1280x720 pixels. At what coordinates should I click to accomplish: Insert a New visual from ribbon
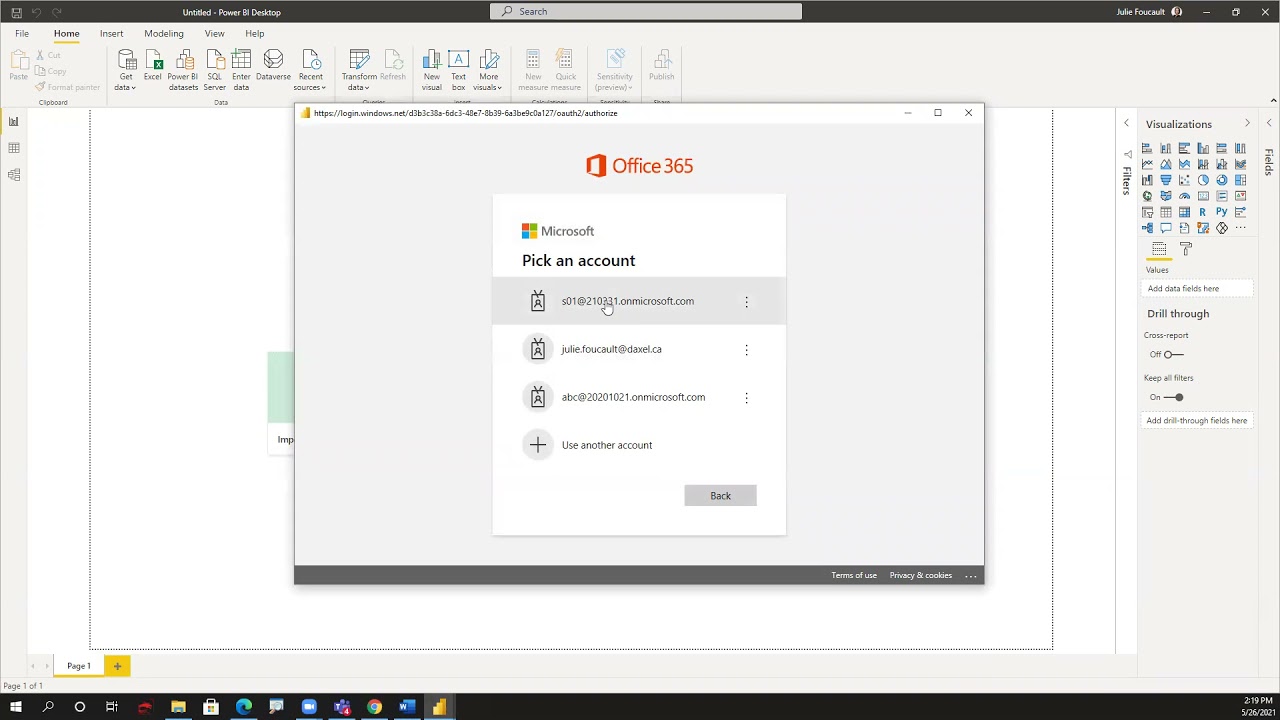coord(432,70)
